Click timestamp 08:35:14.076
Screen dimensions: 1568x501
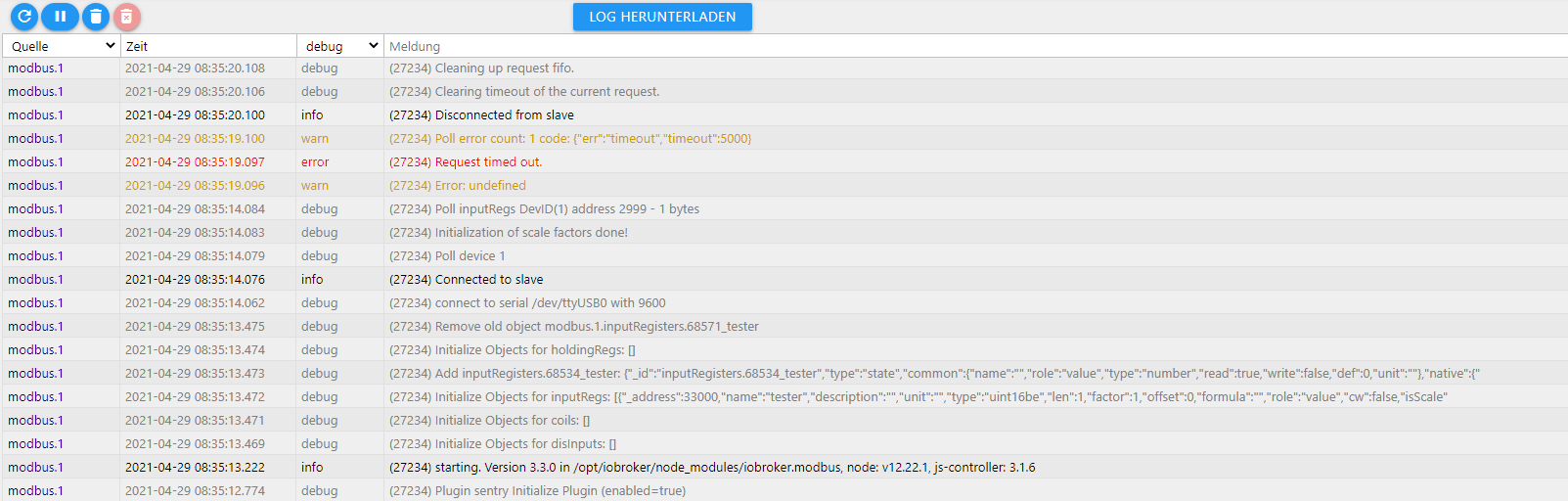pyautogui.click(x=195, y=279)
